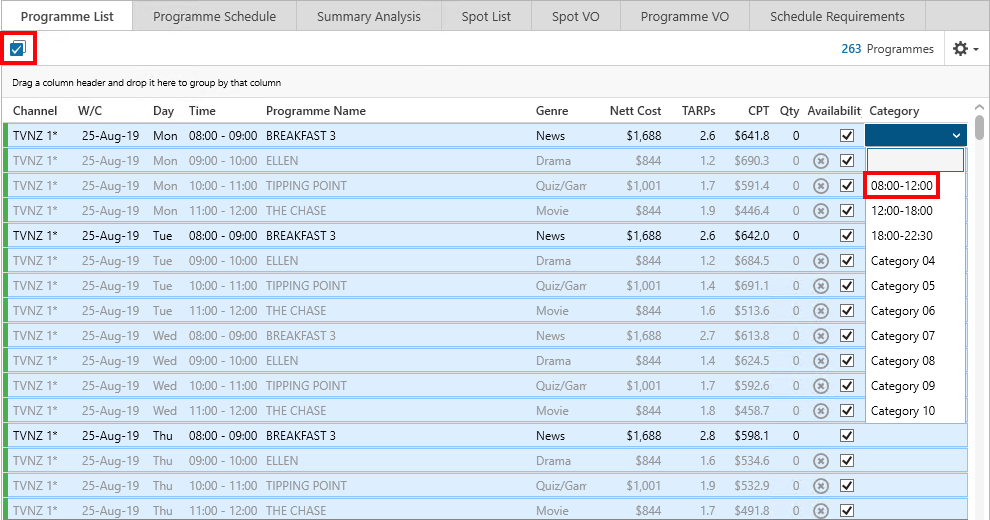Click unavailable X icon on Wed BREAKFAST 3 row
The height and width of the screenshot is (520, 990).
tap(820, 336)
